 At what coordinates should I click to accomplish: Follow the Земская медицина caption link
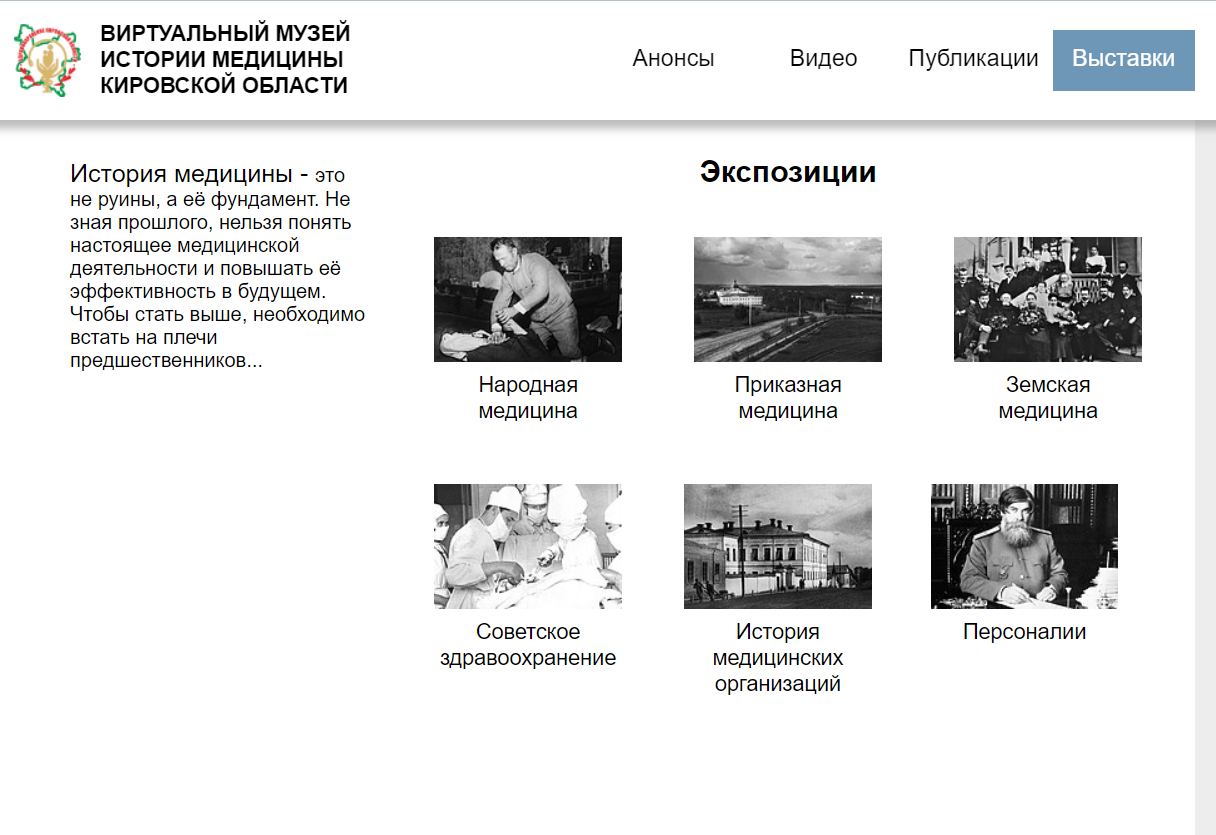click(x=1048, y=398)
